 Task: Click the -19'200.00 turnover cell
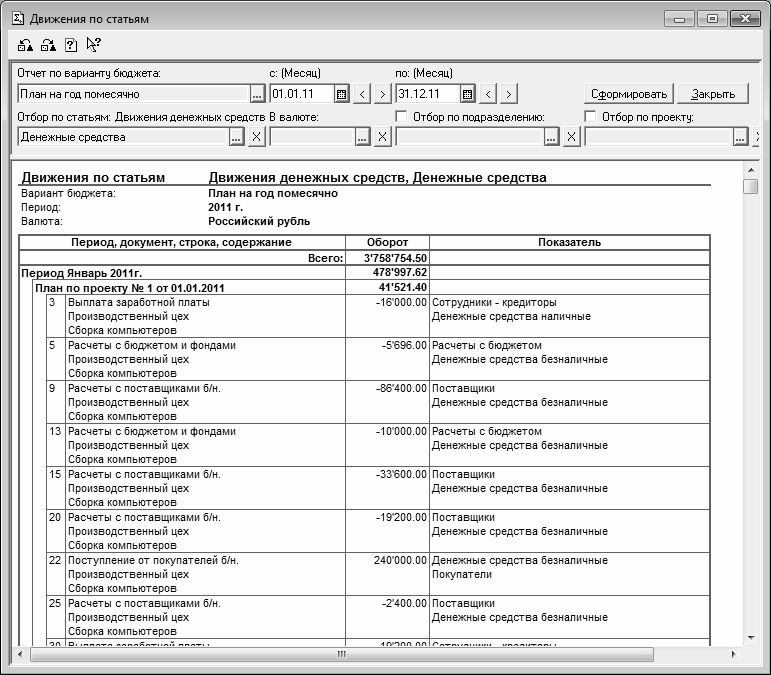[387, 531]
